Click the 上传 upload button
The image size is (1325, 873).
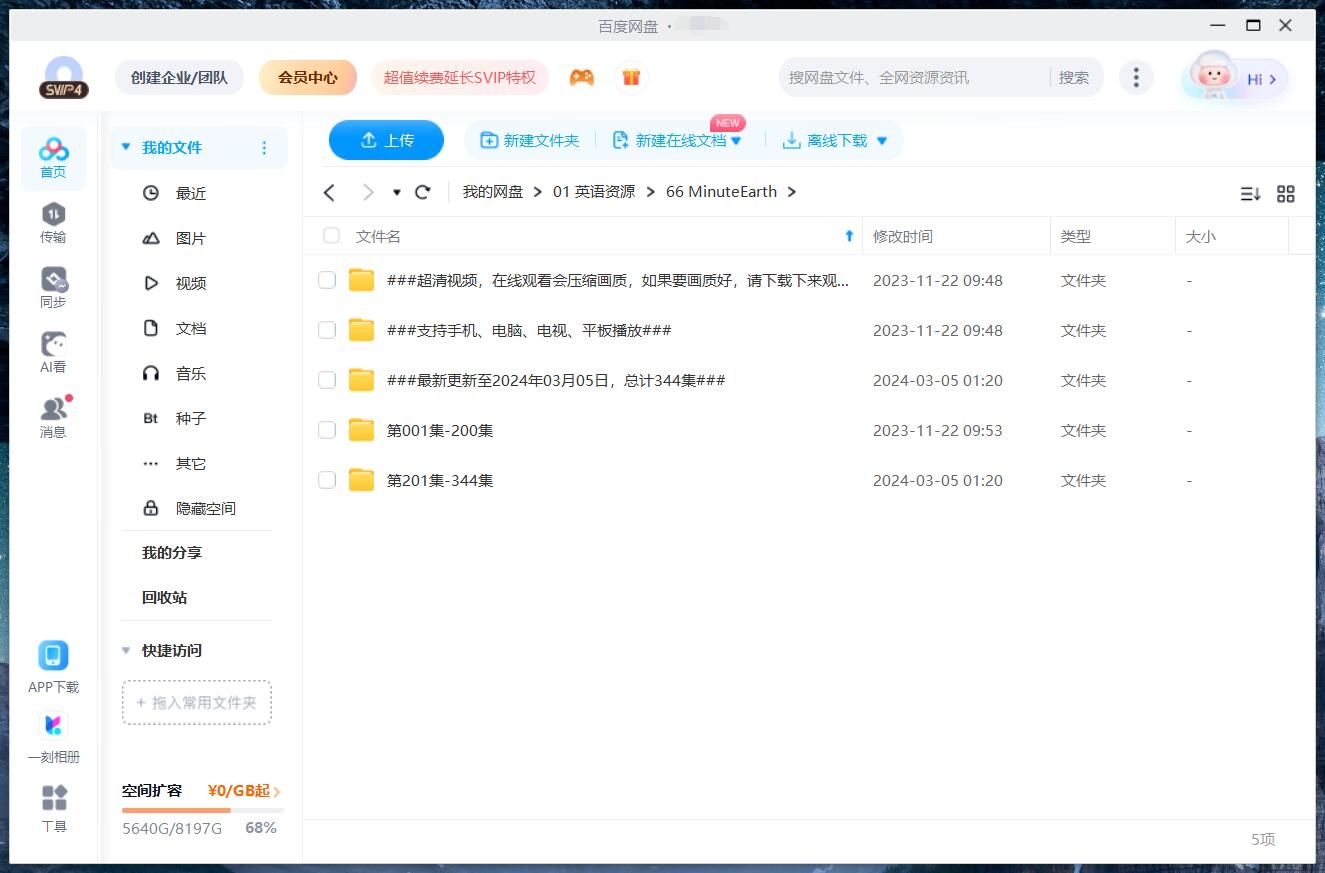[x=386, y=140]
